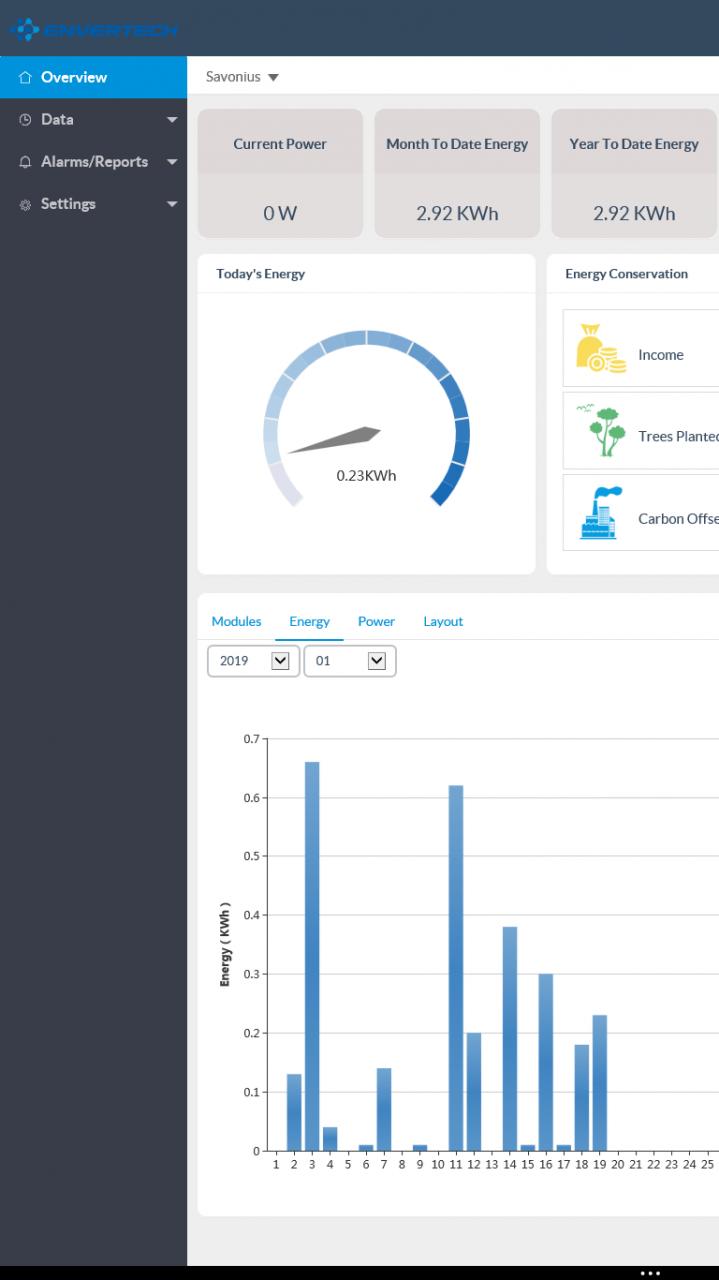Viewport: 719px width, 1280px height.
Task: Open the Data menu item
Action: point(93,119)
